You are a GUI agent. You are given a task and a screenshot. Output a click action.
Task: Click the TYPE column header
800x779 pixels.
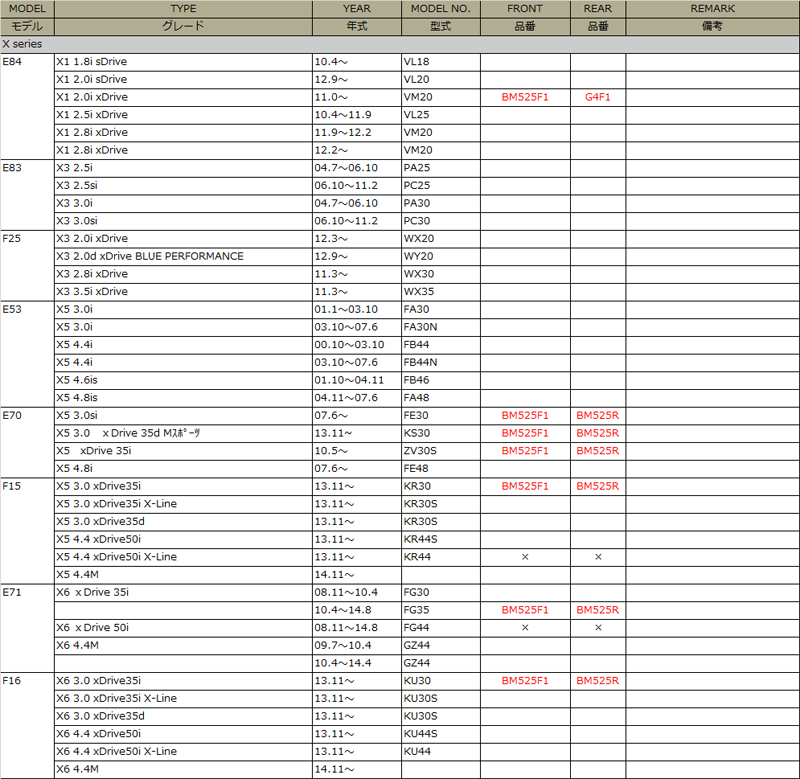(x=183, y=9)
